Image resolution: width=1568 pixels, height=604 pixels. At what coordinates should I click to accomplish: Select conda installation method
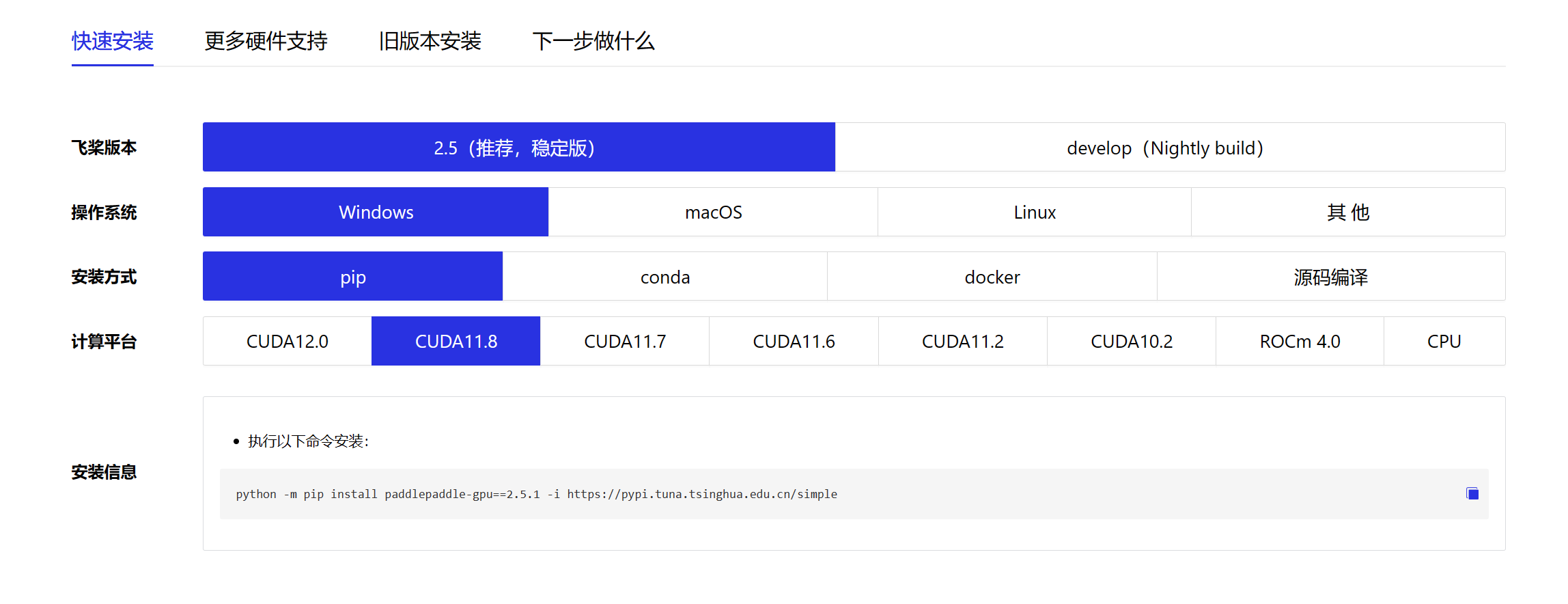[665, 276]
